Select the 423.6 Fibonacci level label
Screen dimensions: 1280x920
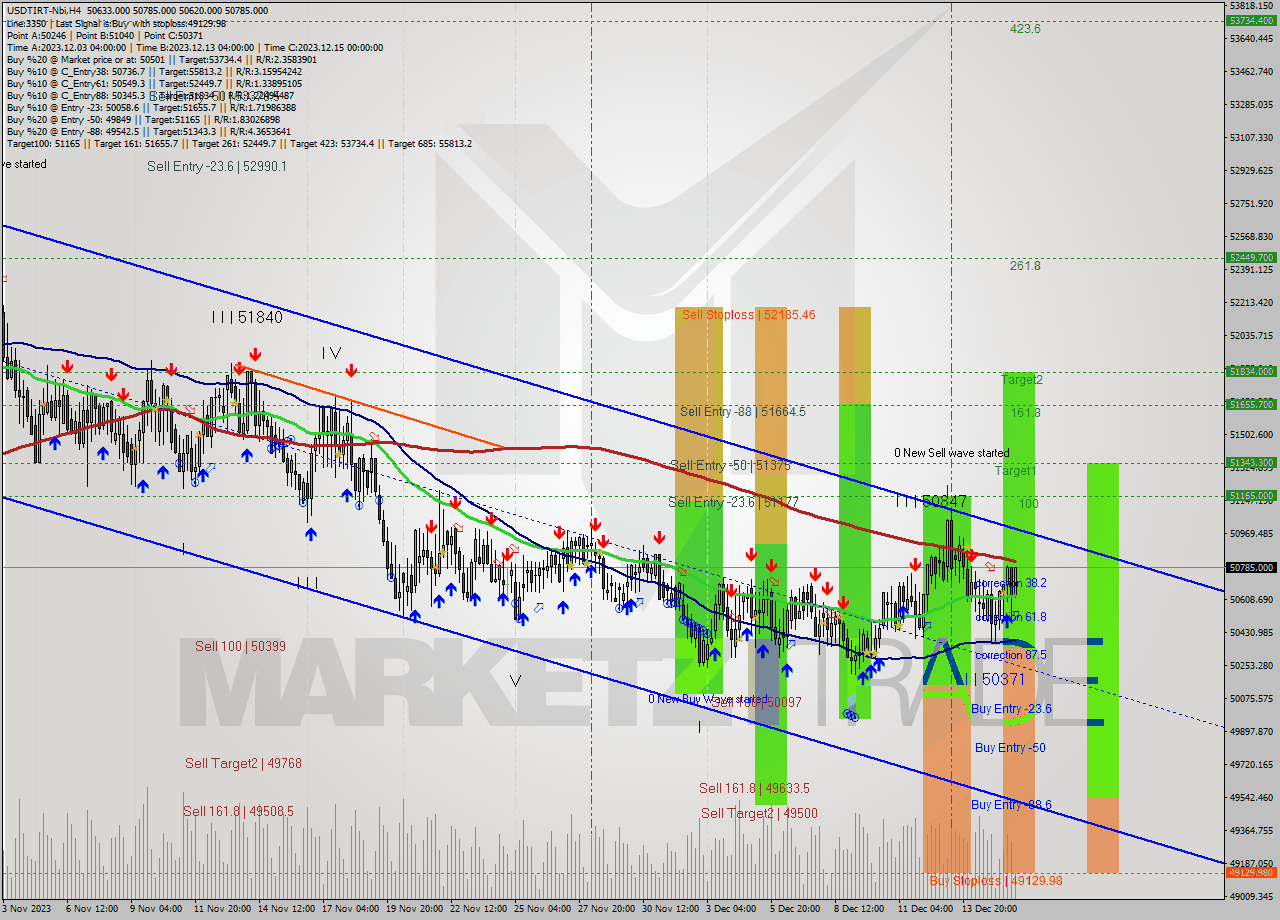(1025, 29)
